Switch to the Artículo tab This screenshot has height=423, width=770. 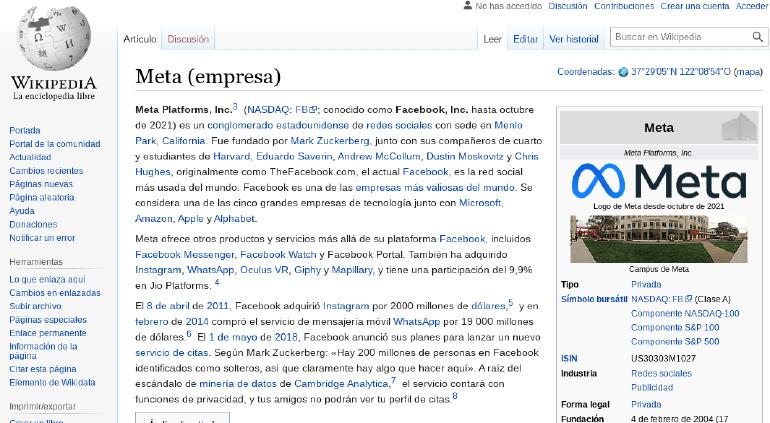140,39
